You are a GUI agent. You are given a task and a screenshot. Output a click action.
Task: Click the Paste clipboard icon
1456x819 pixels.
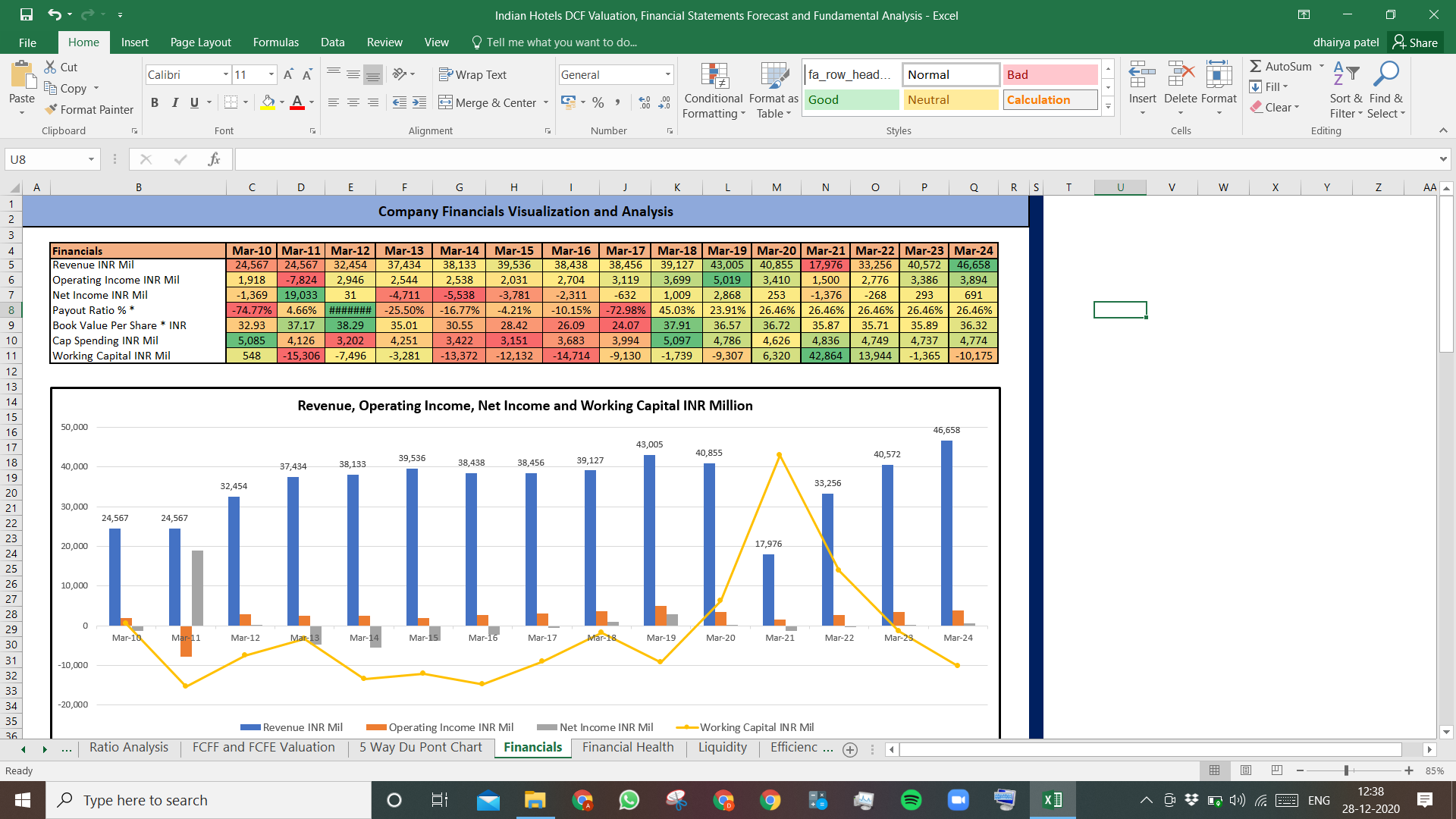coord(22,76)
